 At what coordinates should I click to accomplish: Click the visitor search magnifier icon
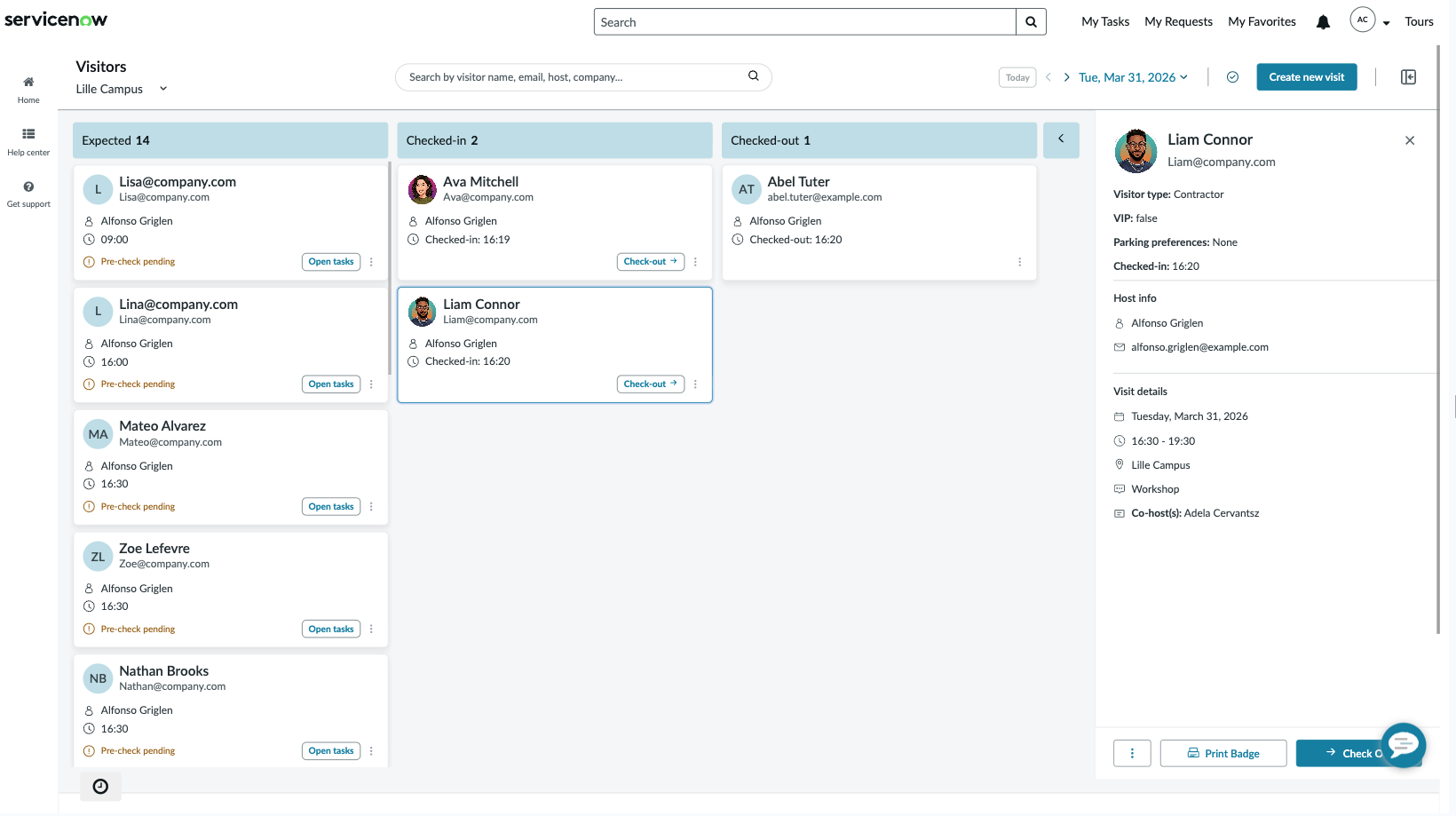point(753,76)
